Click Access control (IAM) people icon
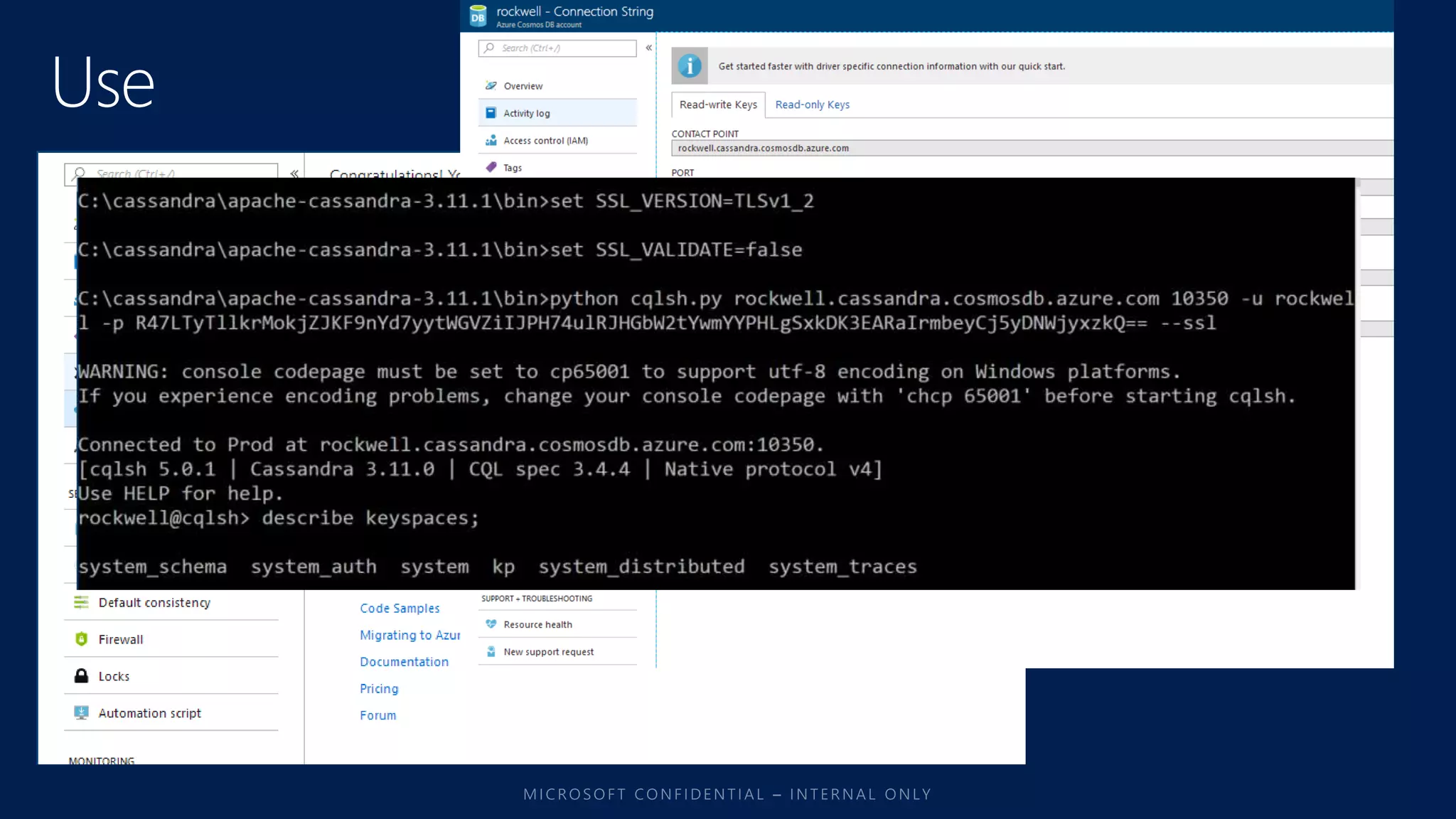This screenshot has width=1456, height=819. (491, 141)
